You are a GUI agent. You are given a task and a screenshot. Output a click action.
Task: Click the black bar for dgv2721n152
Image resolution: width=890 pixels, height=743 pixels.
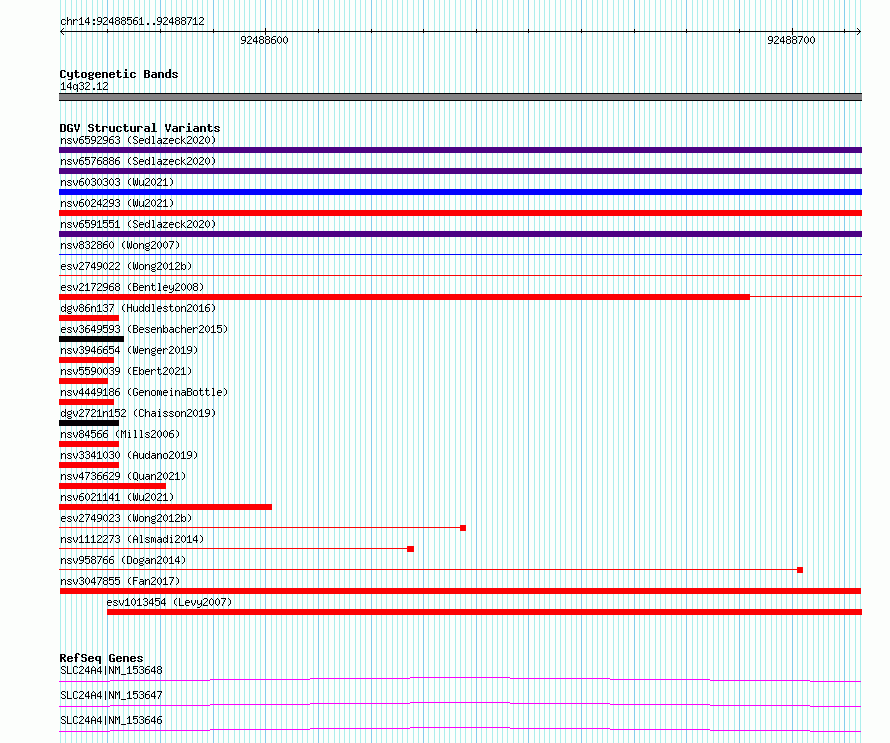click(x=89, y=423)
